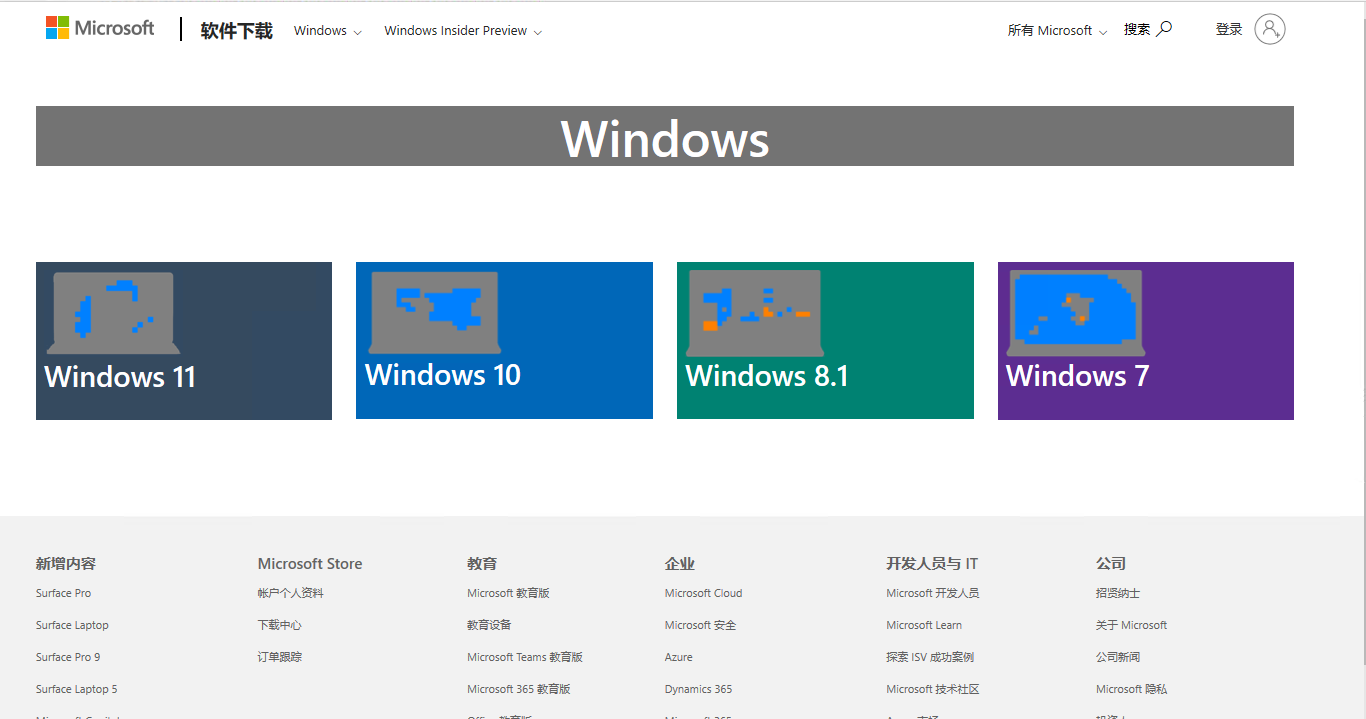Open 探索 ISV 成功案例 link
The image size is (1366, 719).
pyautogui.click(x=930, y=657)
